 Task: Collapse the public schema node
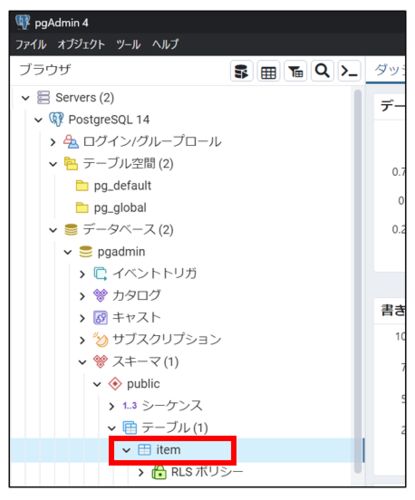(x=97, y=384)
